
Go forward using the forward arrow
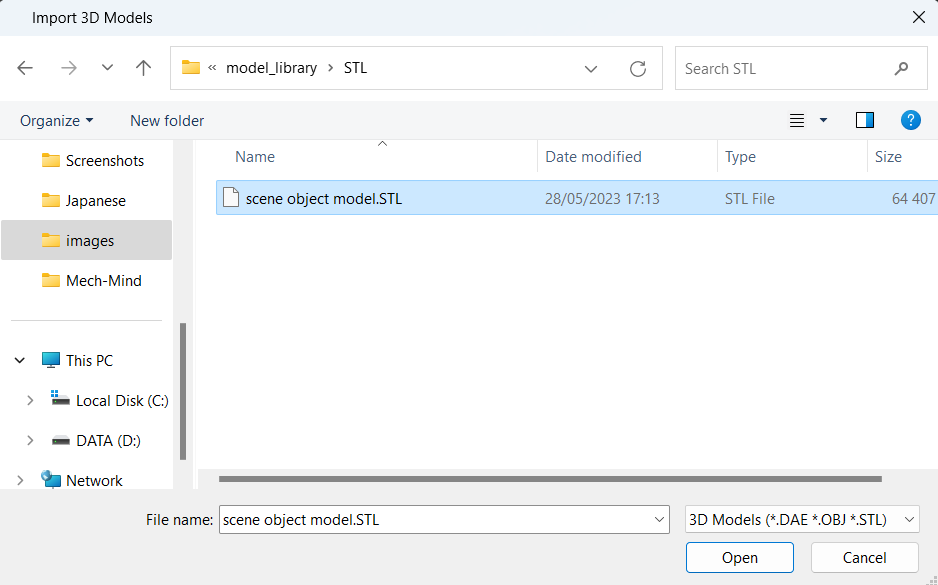[69, 68]
